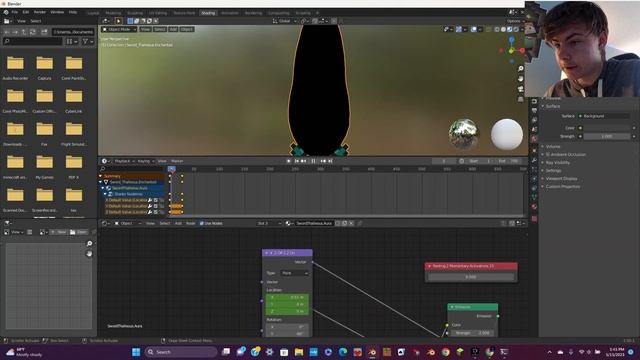Click the blue Z axis gizmo handle
Screen dimensions: 640x360
pos(512,40)
